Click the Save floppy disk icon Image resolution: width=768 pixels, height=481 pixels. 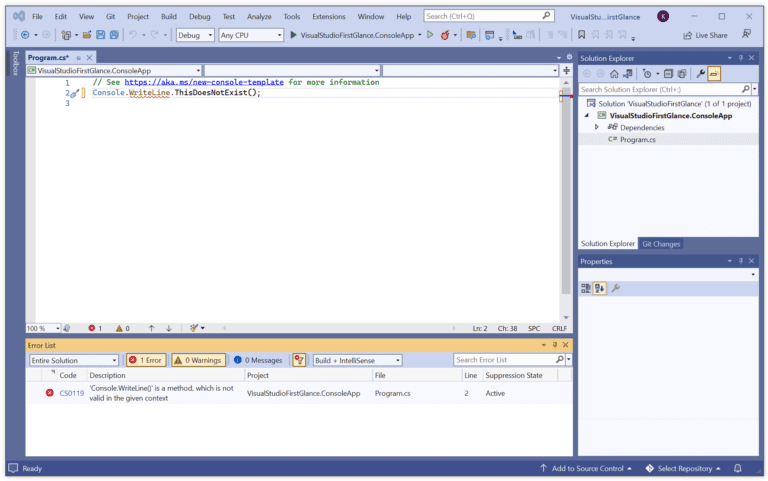[x=100, y=35]
